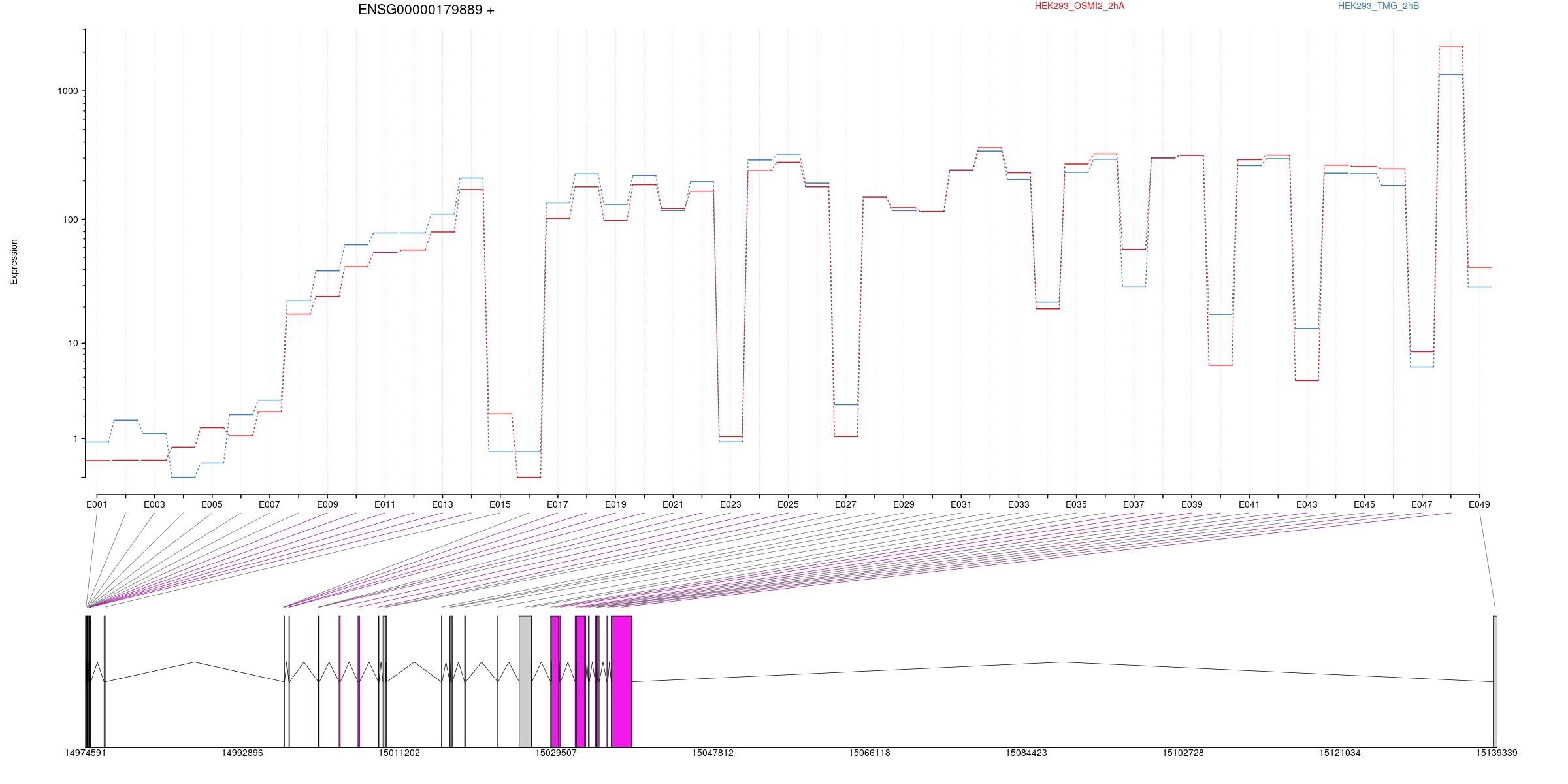Click exon label E005

coord(212,504)
